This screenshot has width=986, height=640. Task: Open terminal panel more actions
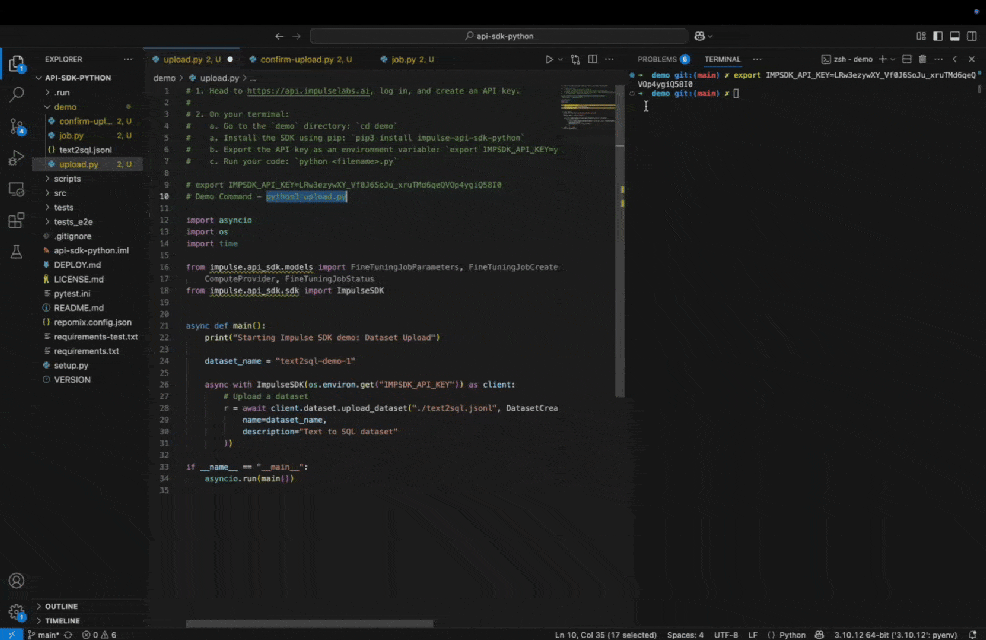pos(938,59)
